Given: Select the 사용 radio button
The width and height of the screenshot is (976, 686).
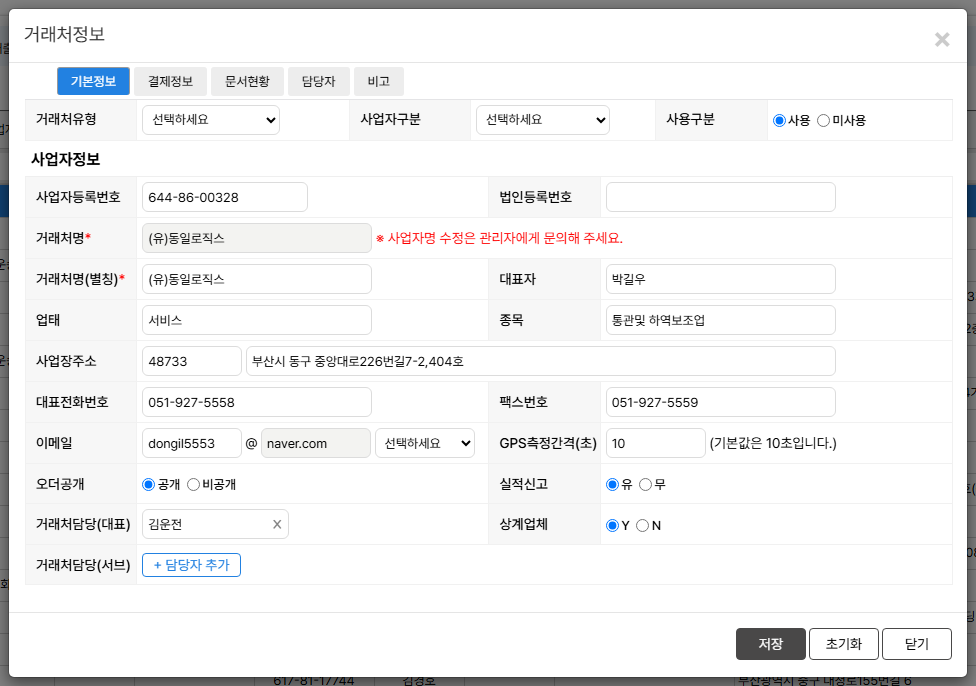Looking at the screenshot, I should [779, 121].
